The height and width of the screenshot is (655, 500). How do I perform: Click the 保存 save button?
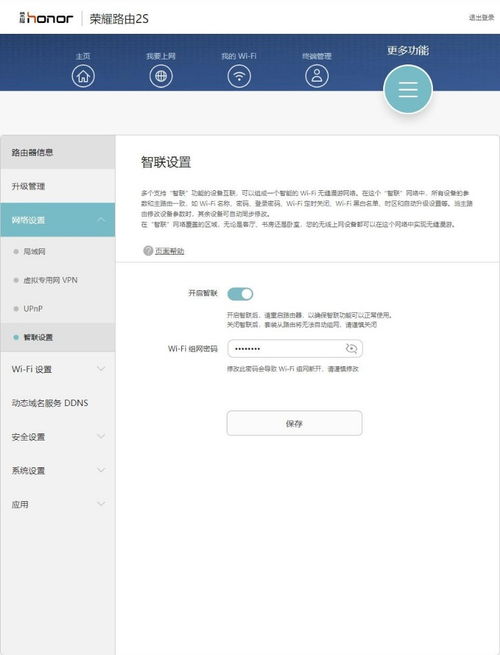294,423
